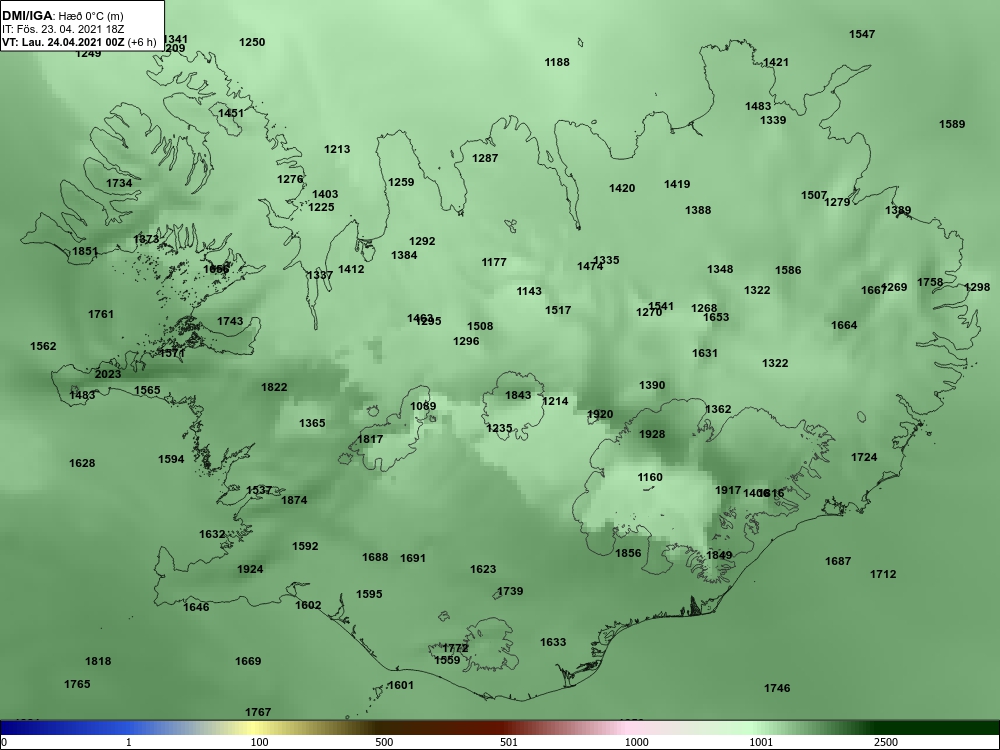Image resolution: width=1000 pixels, height=750 pixels.
Task: Select the 1767 value at the bottom
Action: pyautogui.click(x=258, y=712)
